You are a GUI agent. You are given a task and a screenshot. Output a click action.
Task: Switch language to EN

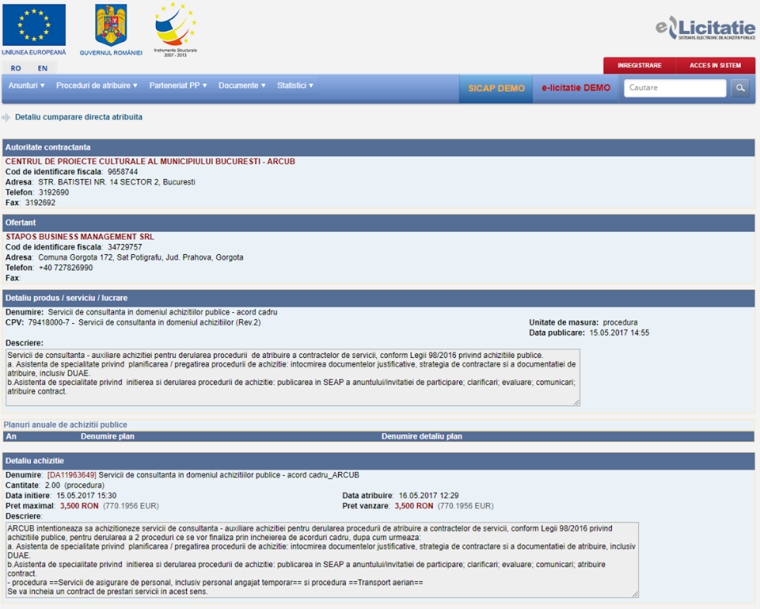(43, 68)
